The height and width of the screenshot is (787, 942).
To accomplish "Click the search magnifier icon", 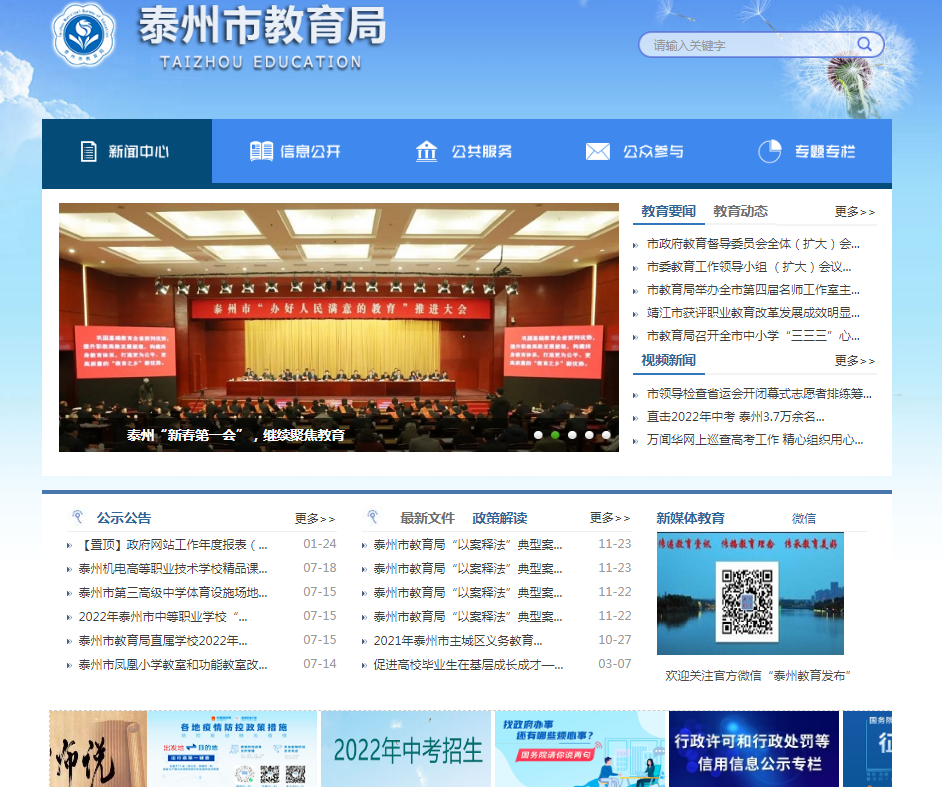I will (864, 44).
